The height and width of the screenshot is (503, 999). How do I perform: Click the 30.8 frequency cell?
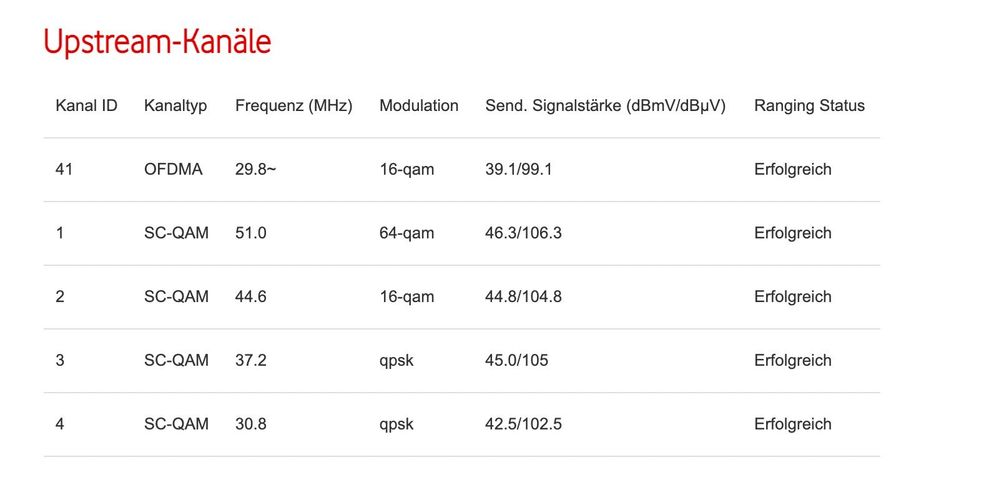[x=250, y=424]
